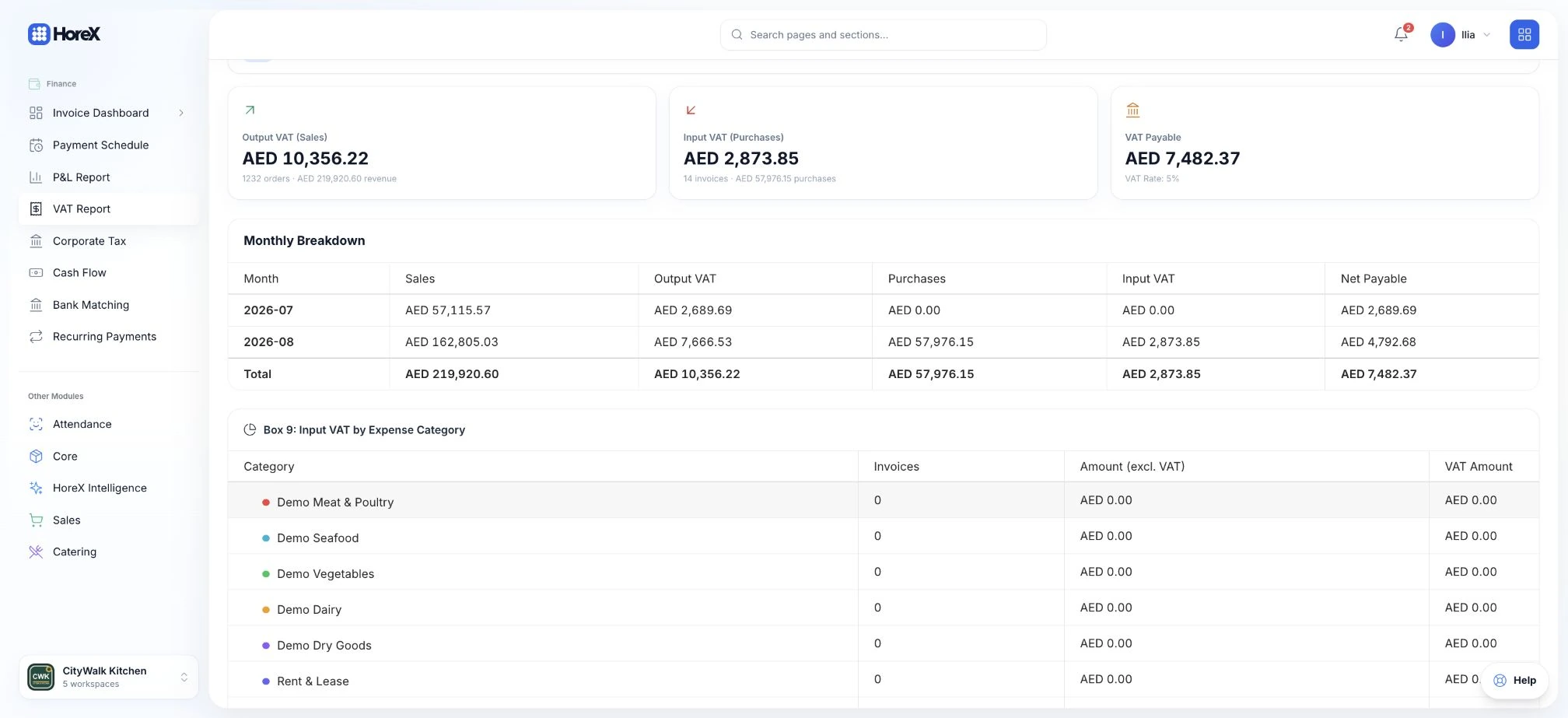Viewport: 1568px width, 718px height.
Task: Click the Box 9 pie chart icon
Action: click(250, 430)
